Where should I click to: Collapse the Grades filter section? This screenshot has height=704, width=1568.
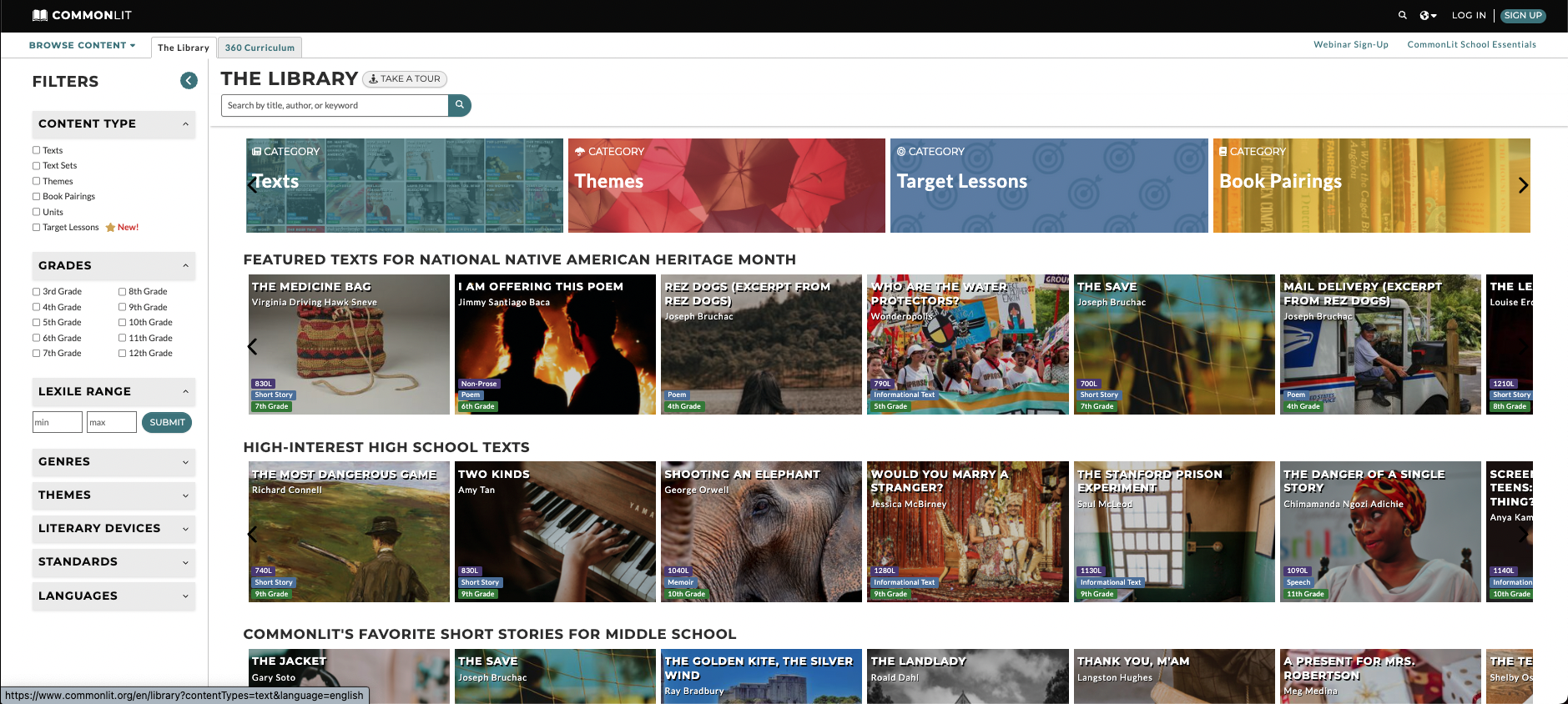coord(113,266)
